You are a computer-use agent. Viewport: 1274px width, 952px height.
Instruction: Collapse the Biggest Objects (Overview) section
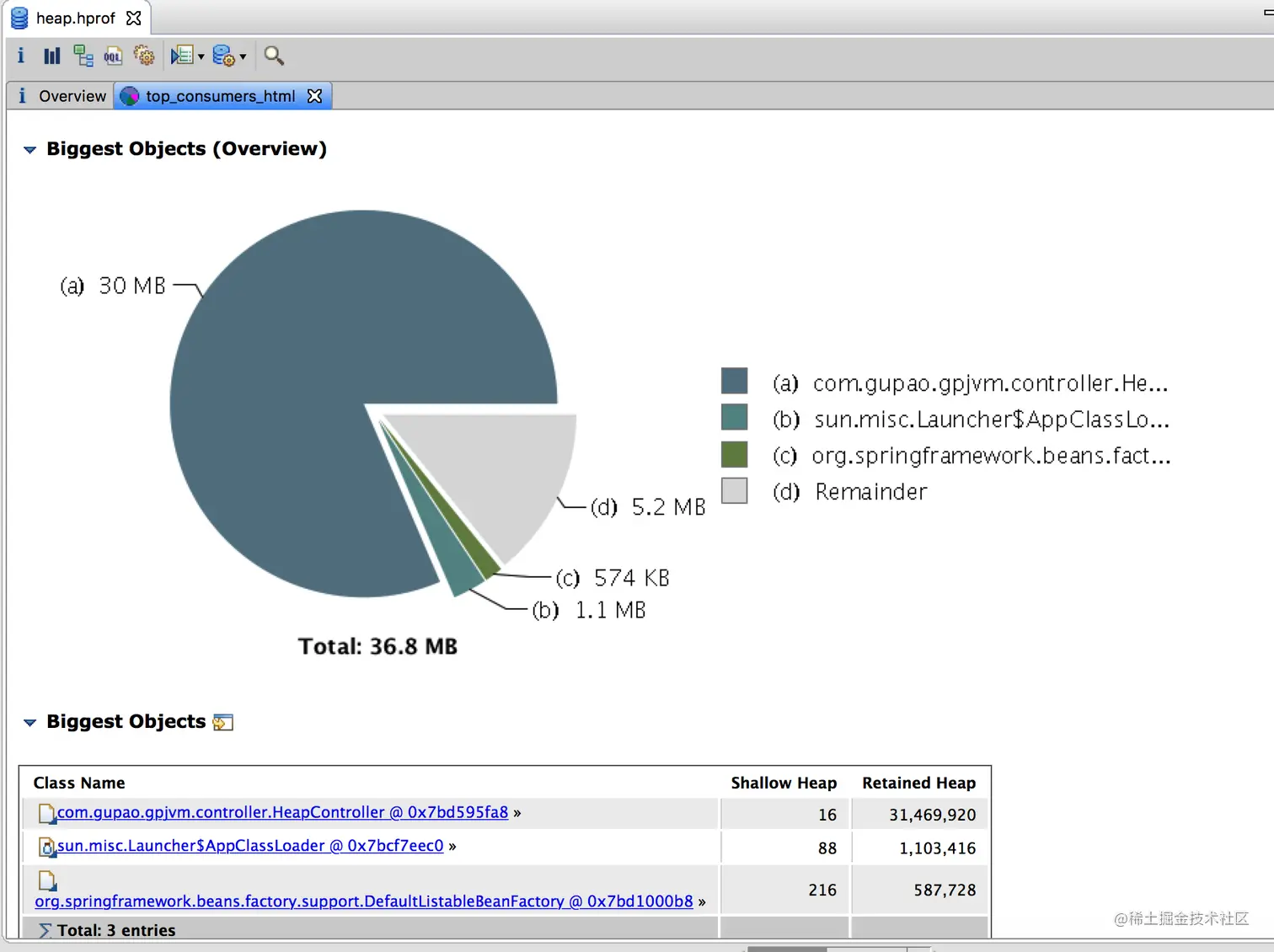click(x=30, y=150)
